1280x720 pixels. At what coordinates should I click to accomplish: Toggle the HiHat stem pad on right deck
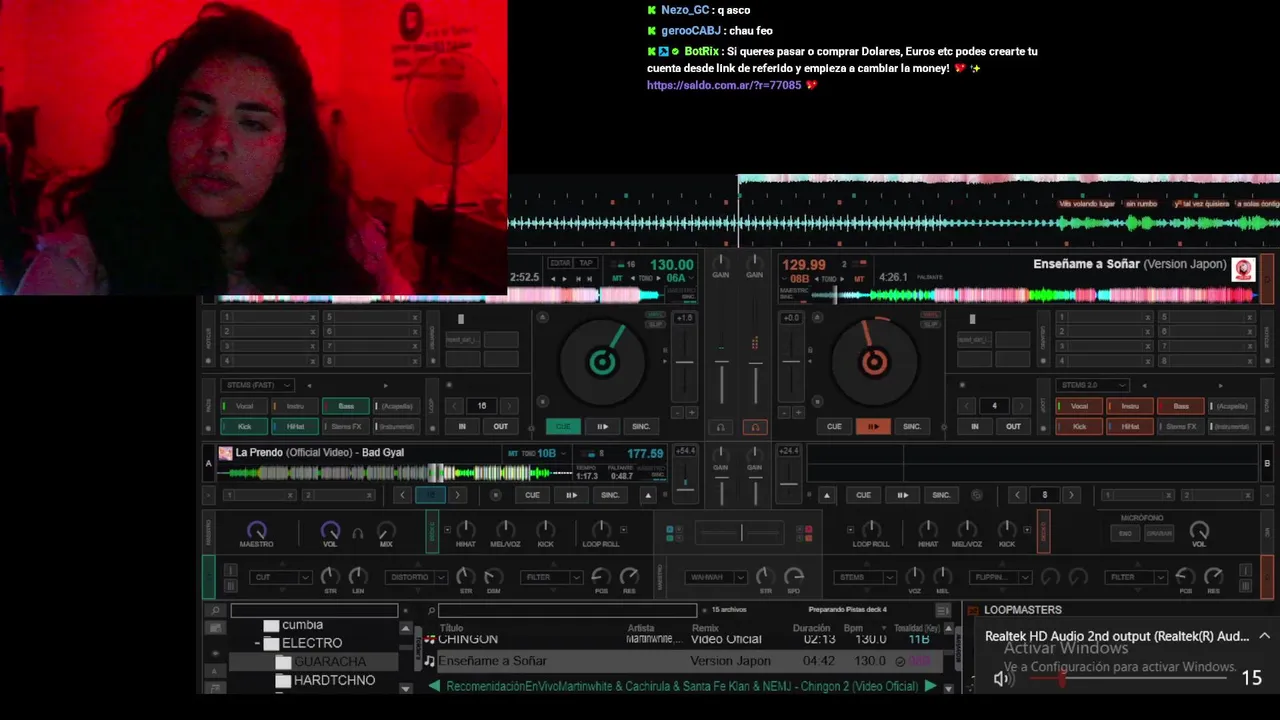click(1129, 426)
